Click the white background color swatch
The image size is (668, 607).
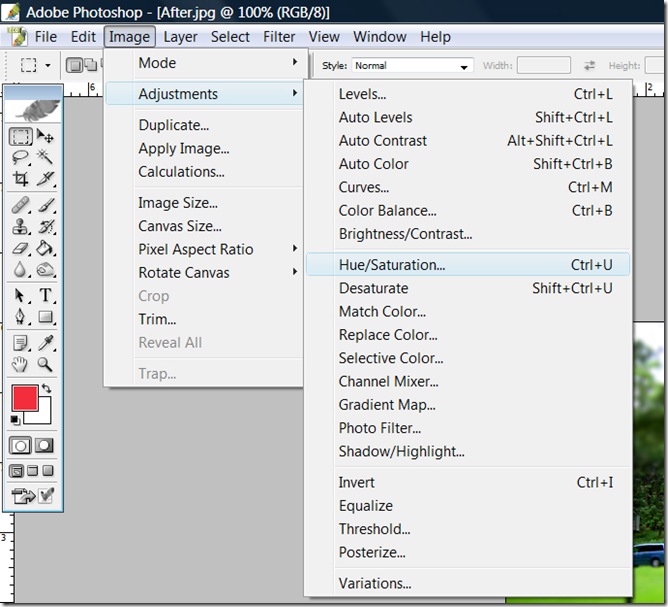[x=43, y=415]
